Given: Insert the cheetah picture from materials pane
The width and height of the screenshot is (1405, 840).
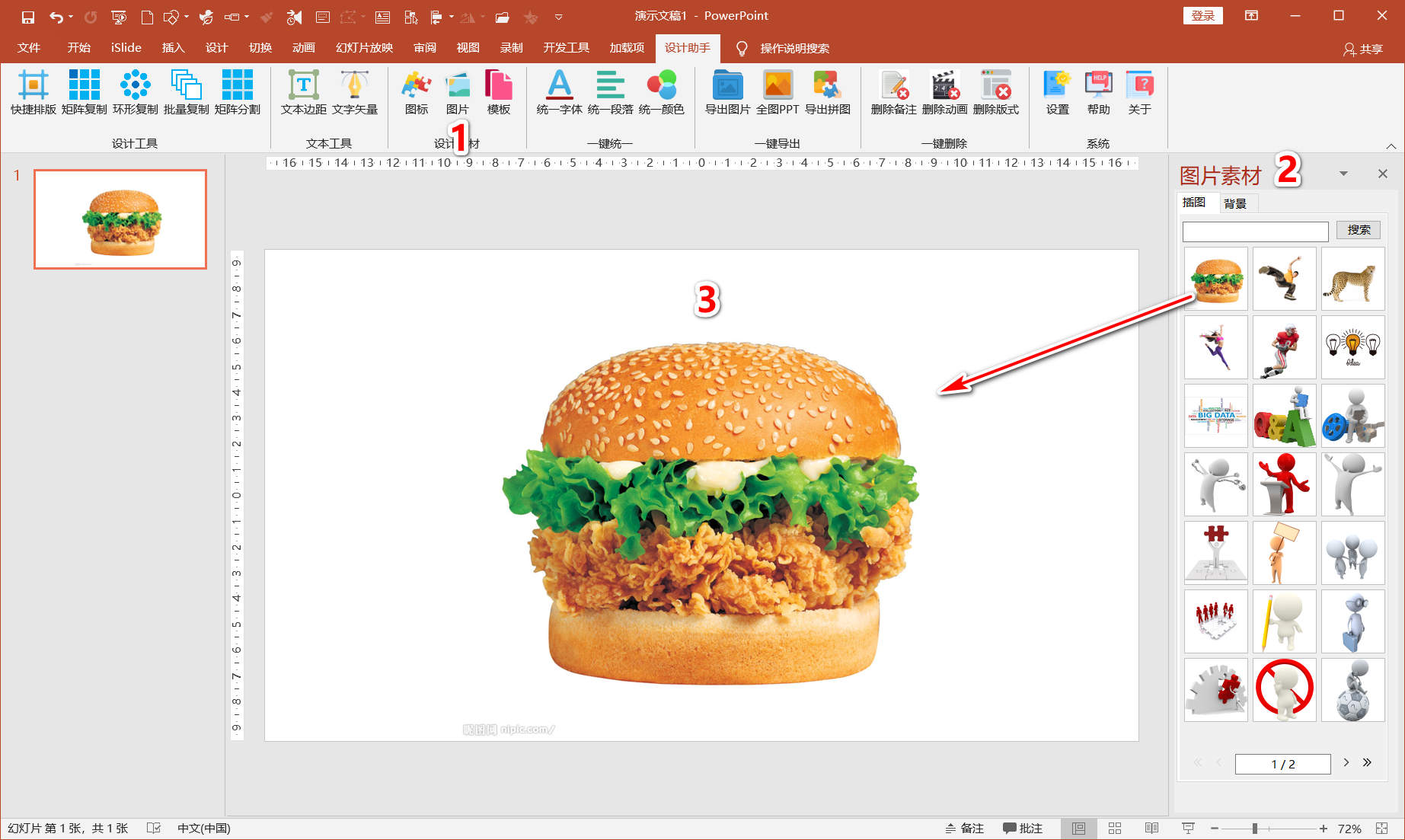Looking at the screenshot, I should coord(1353,279).
